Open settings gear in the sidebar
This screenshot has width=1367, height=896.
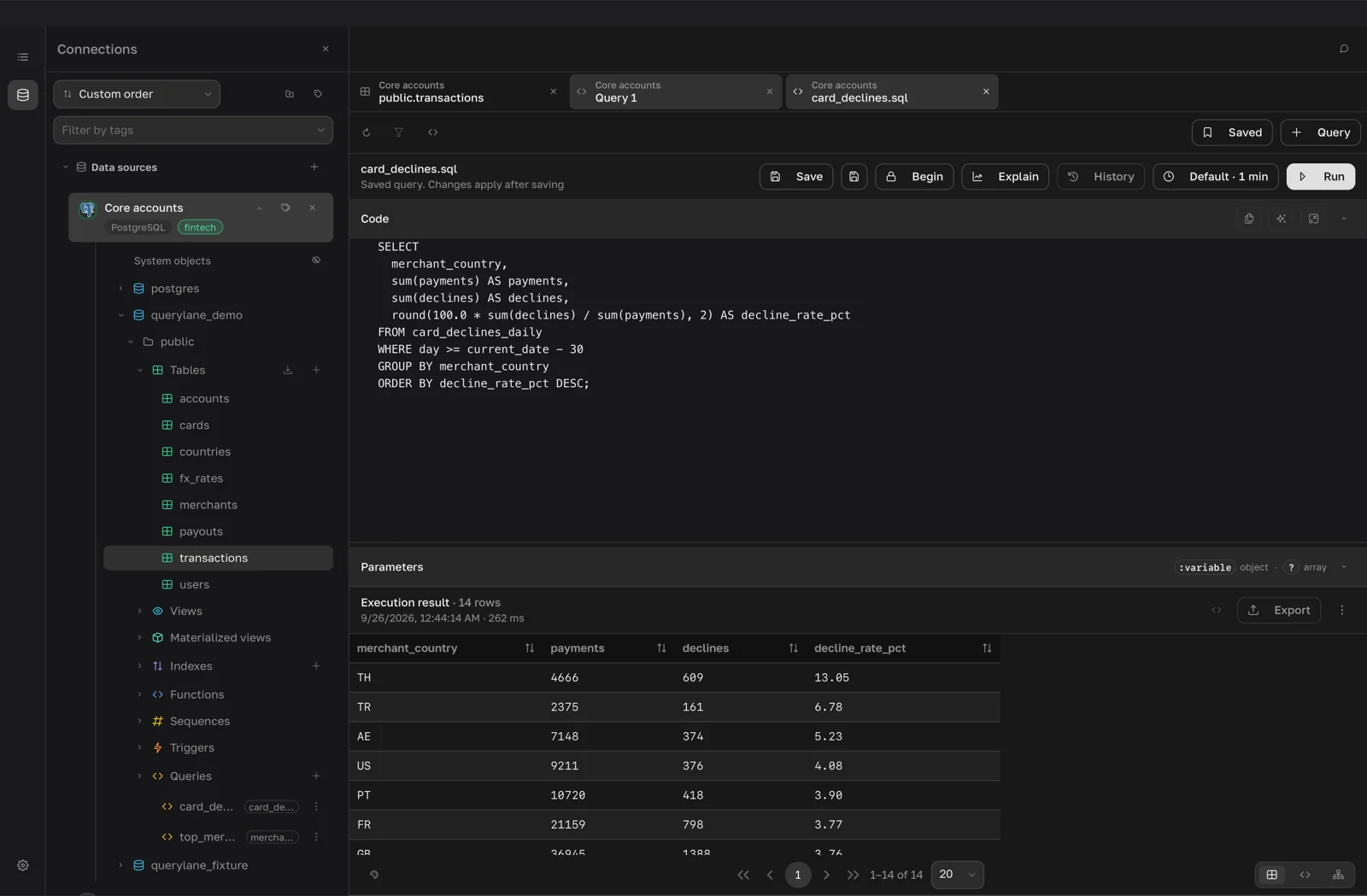pyautogui.click(x=23, y=865)
